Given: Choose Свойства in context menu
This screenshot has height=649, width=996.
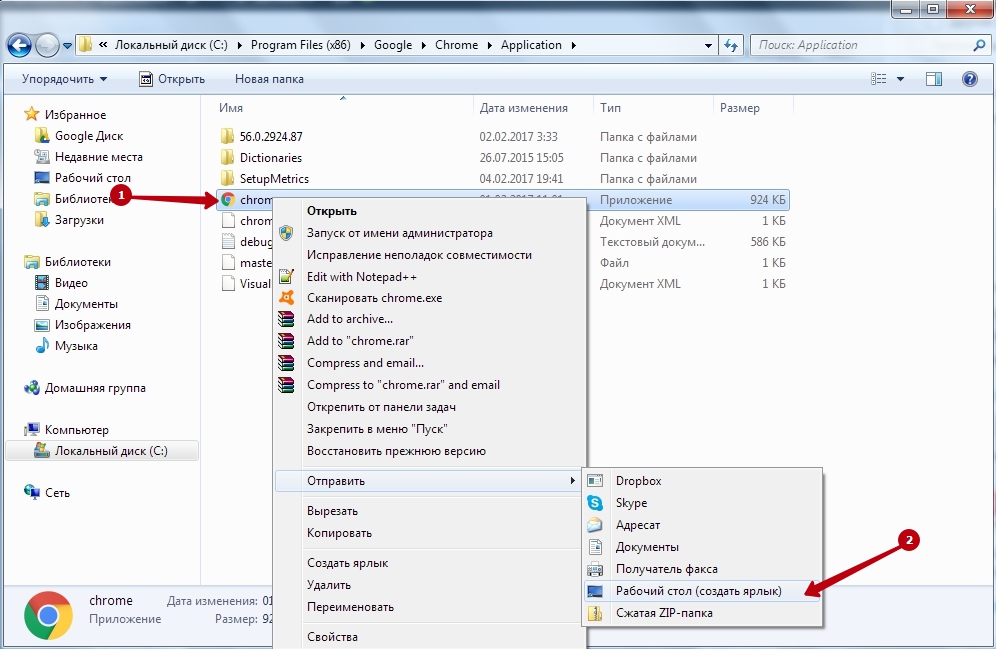Looking at the screenshot, I should point(430,636).
